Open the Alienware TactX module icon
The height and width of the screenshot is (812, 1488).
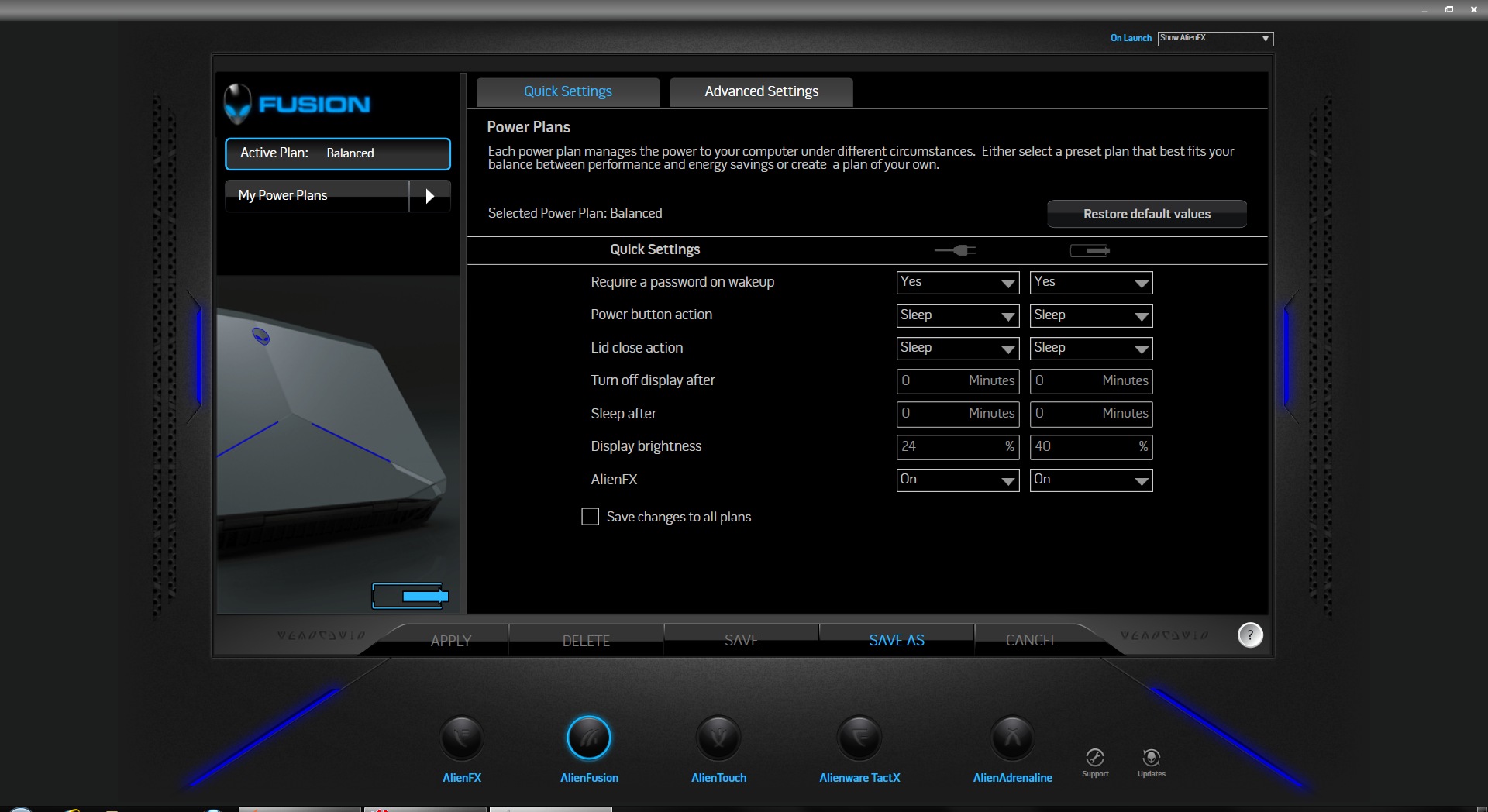(x=859, y=738)
